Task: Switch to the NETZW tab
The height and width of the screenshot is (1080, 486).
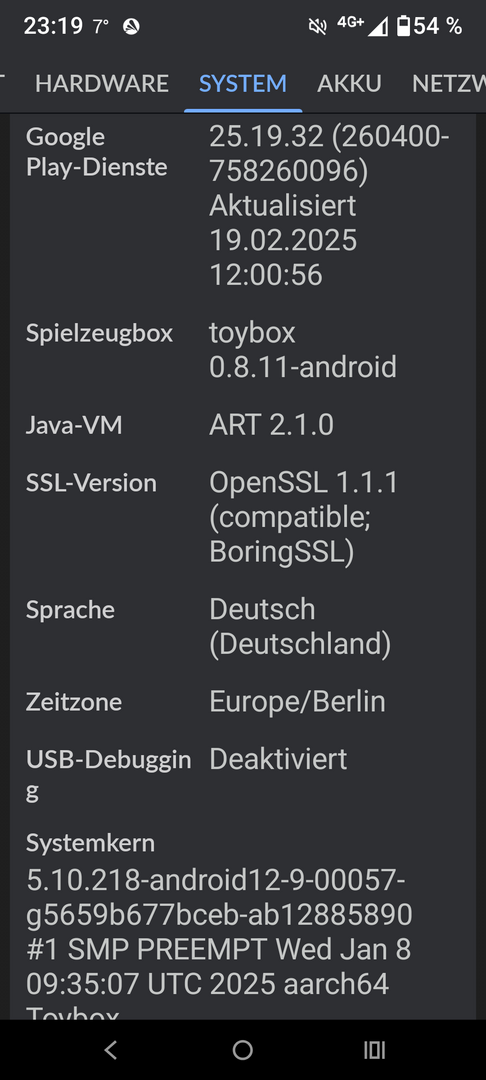Action: (x=449, y=83)
